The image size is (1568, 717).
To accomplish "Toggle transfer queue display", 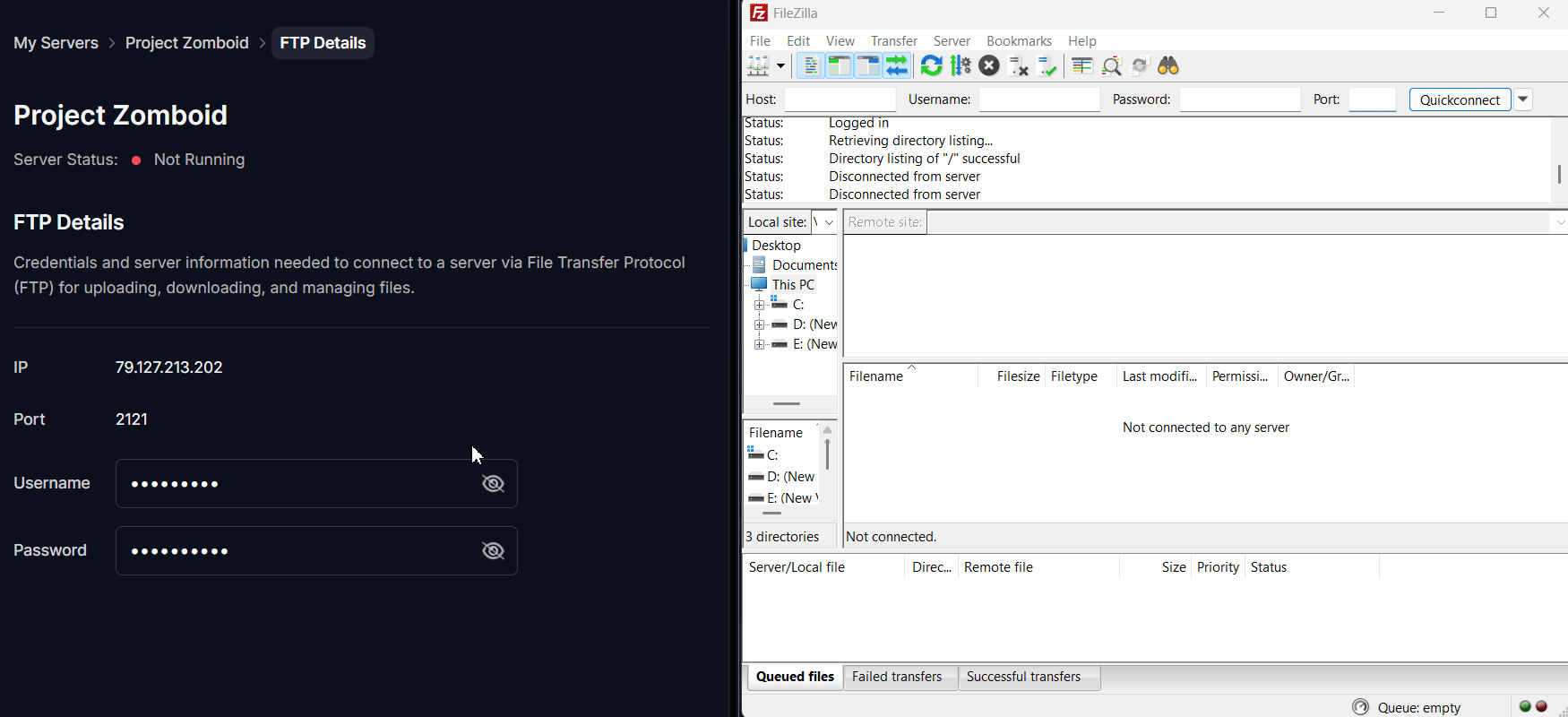I will coord(897,66).
